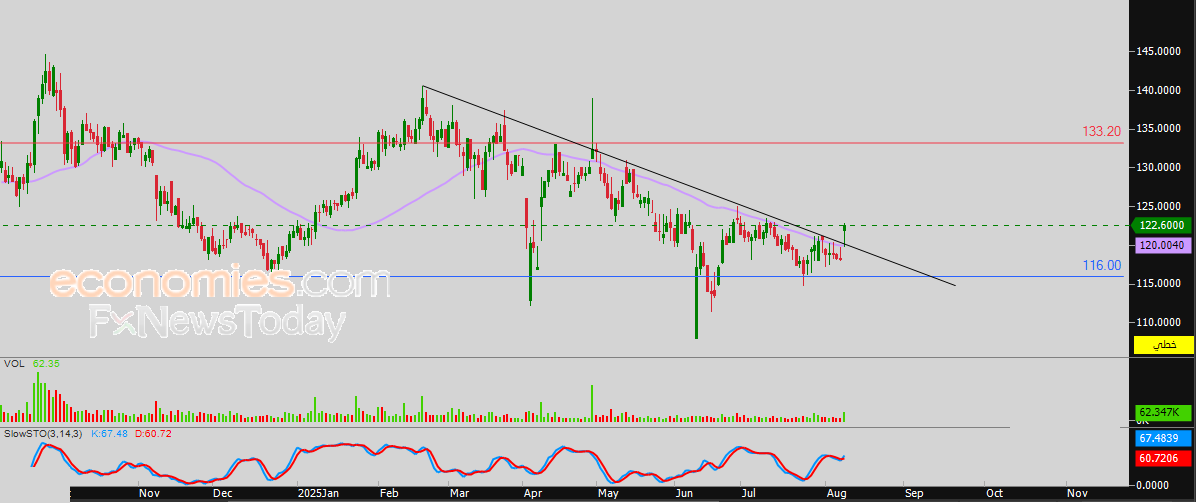Click the Apr date axis label
This screenshot has width=1196, height=503.
pyautogui.click(x=533, y=493)
